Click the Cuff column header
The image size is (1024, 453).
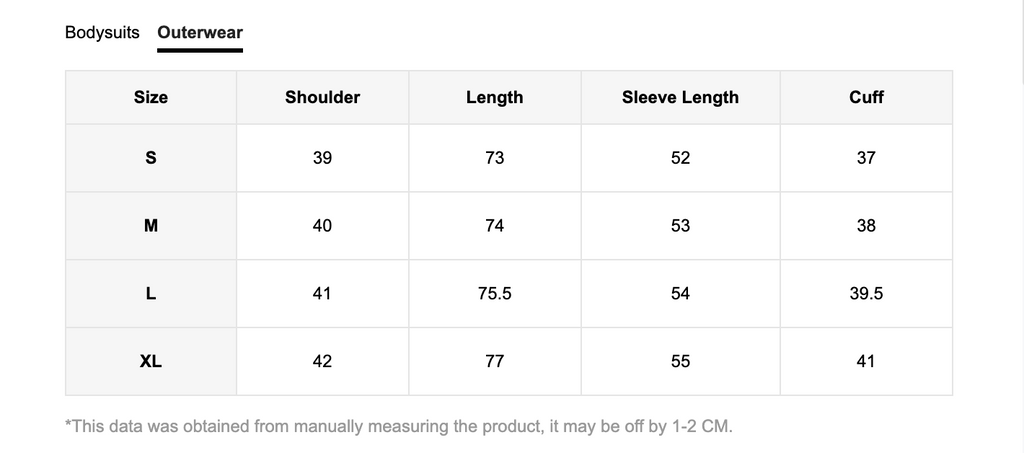[866, 97]
